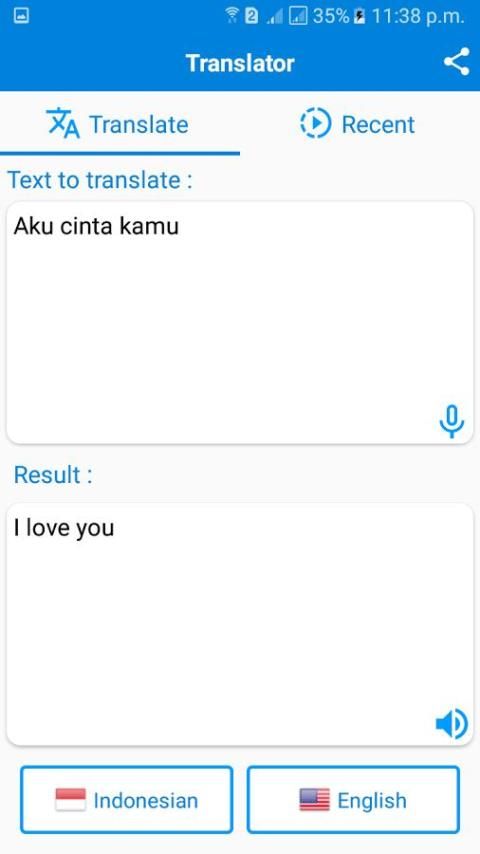Tap the Translator title in header
Viewport: 480px width, 854px height.
240,63
